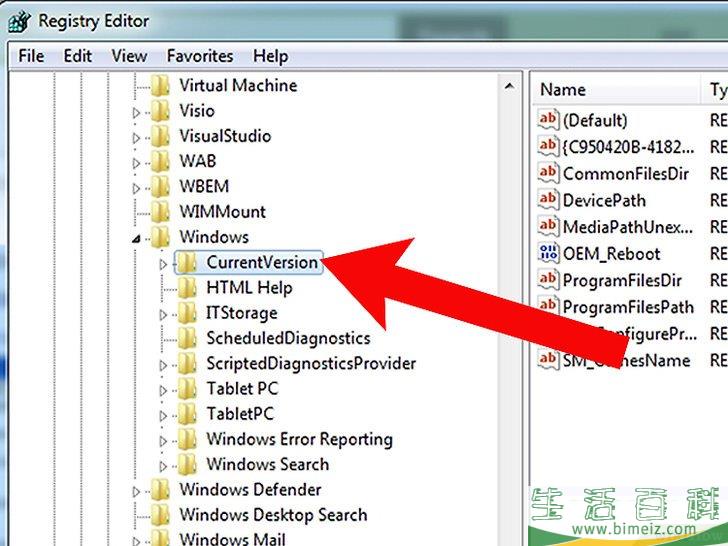Select the ProgramFilesDir value entry
Screen dimensions: 728x546
coord(622,281)
